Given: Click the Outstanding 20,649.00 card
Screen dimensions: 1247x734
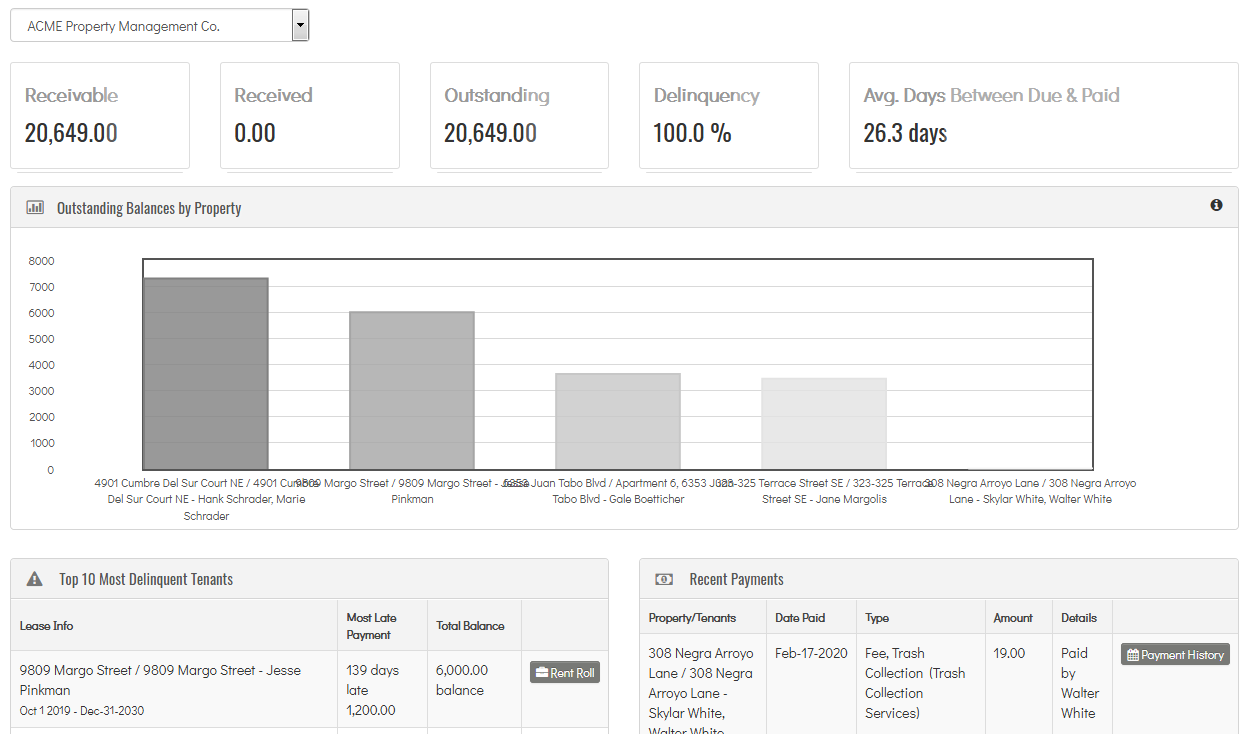Looking at the screenshot, I should point(519,115).
